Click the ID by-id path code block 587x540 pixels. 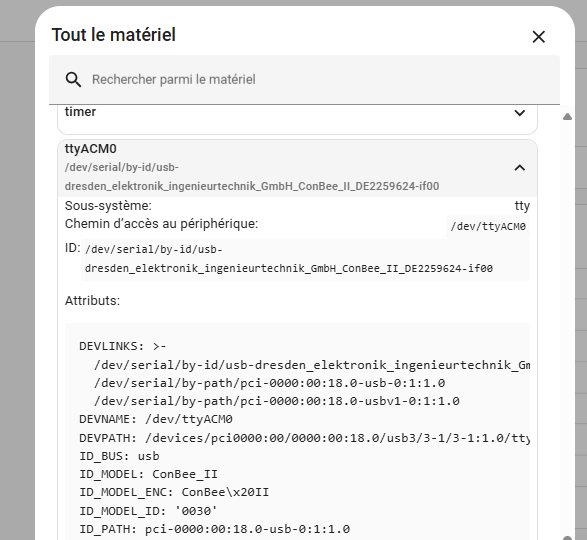[x=305, y=259]
